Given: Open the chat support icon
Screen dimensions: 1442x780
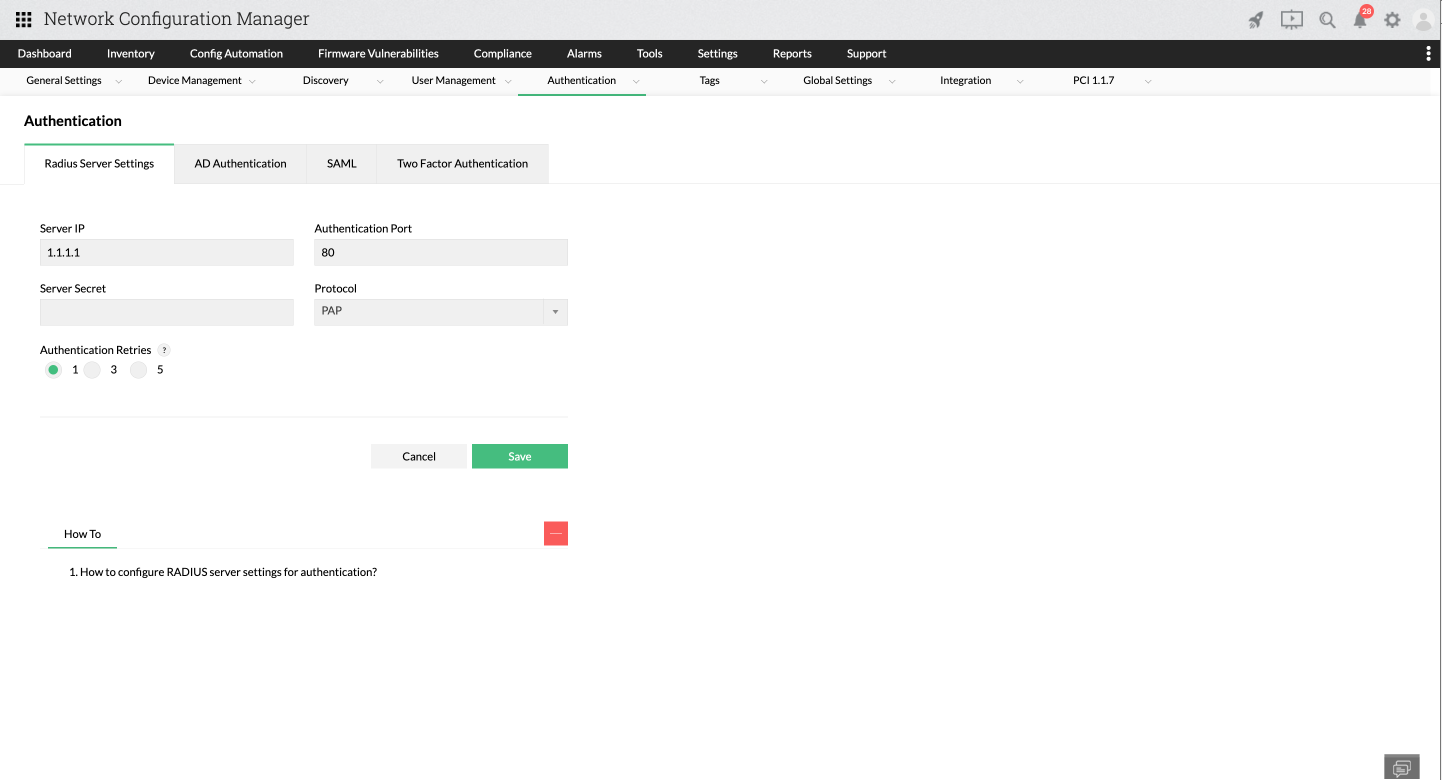Looking at the screenshot, I should (1402, 767).
